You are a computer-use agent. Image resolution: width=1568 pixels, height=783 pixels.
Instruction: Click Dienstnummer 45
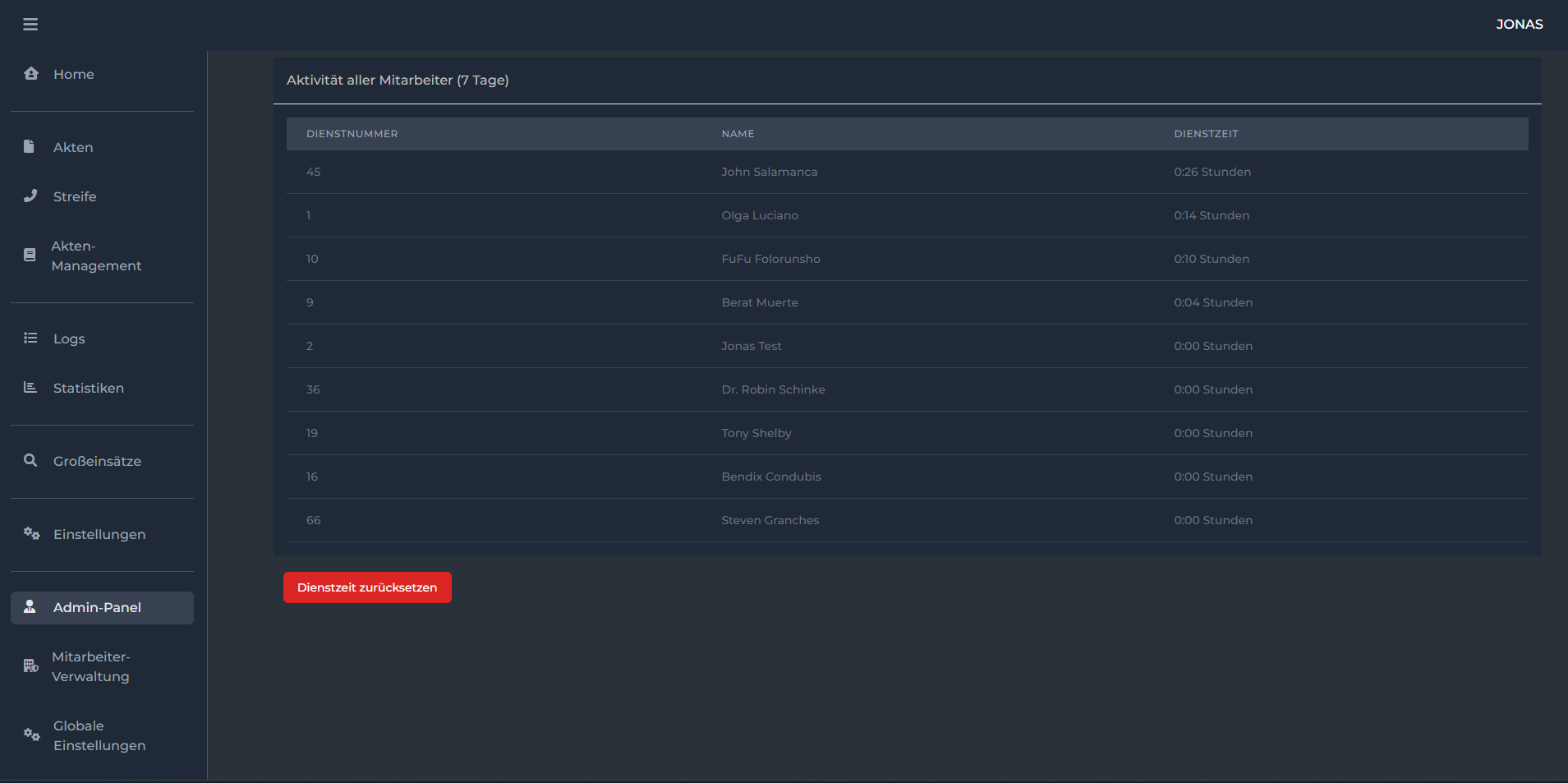tap(313, 172)
